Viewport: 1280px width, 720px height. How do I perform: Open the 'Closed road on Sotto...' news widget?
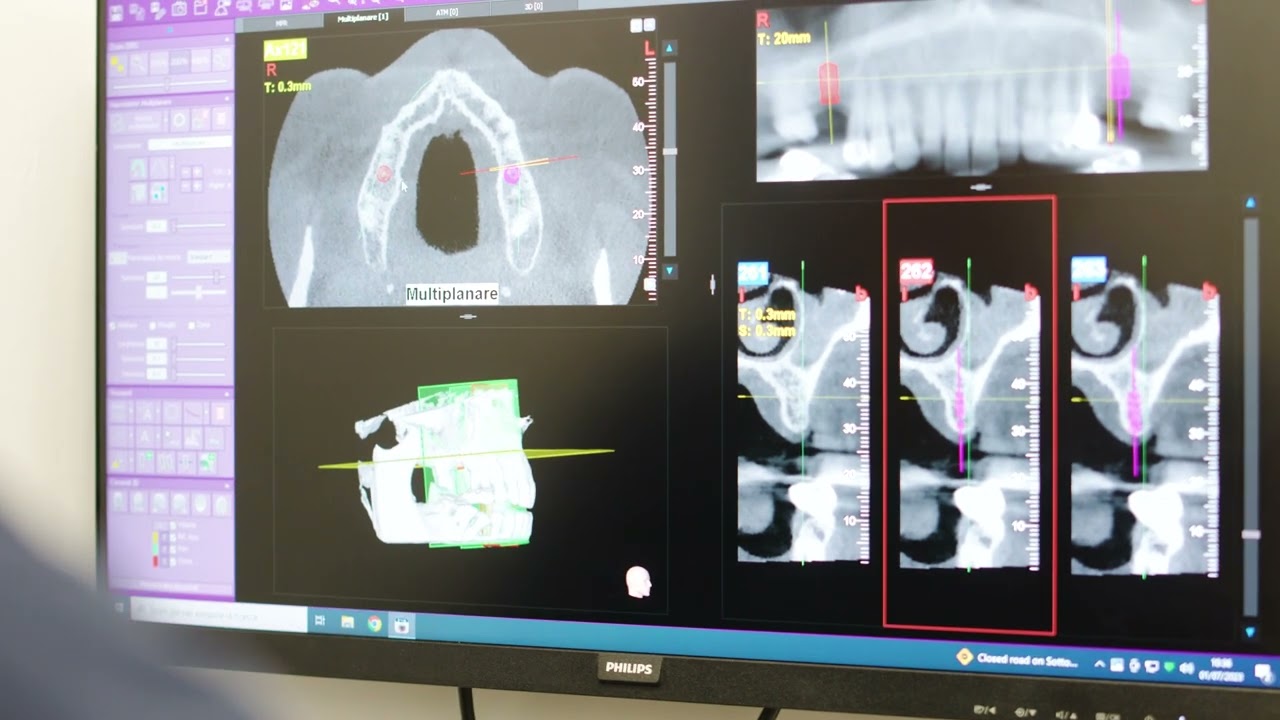tap(1019, 659)
